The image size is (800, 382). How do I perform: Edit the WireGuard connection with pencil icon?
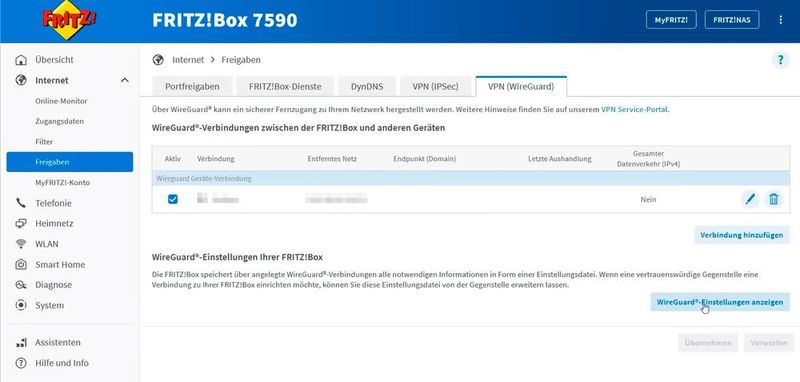749,199
